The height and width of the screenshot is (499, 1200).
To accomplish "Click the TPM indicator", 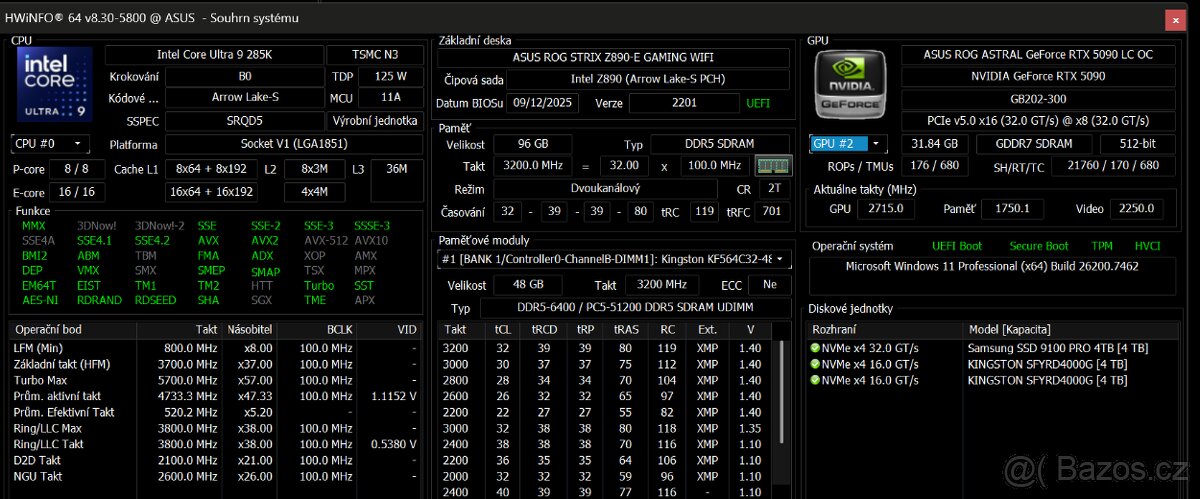I will click(x=1101, y=246).
